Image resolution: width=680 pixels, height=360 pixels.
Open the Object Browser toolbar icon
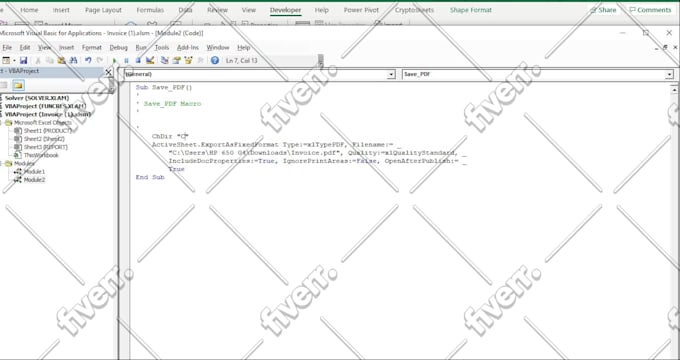coord(188,60)
